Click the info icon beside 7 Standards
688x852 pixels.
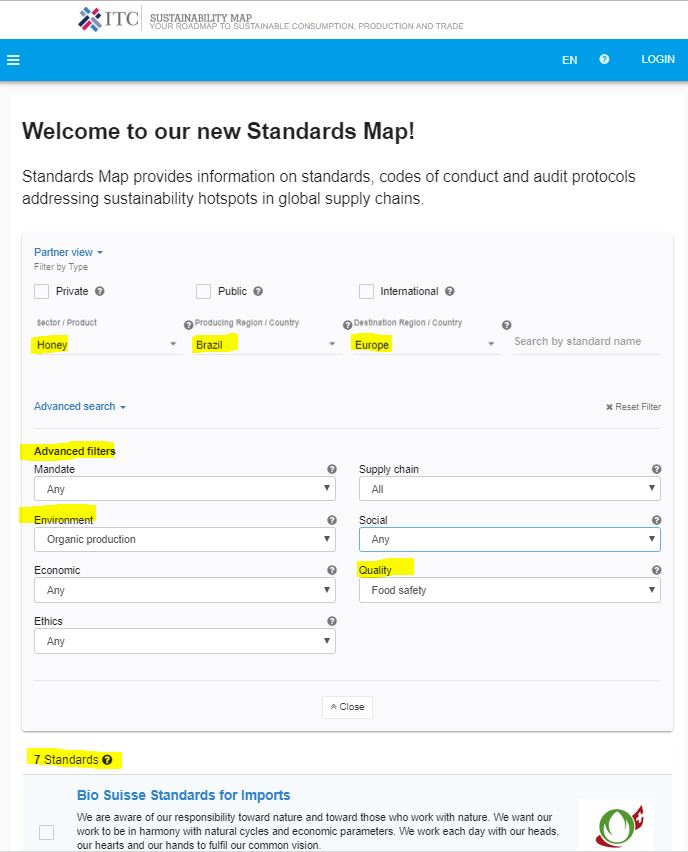107,760
